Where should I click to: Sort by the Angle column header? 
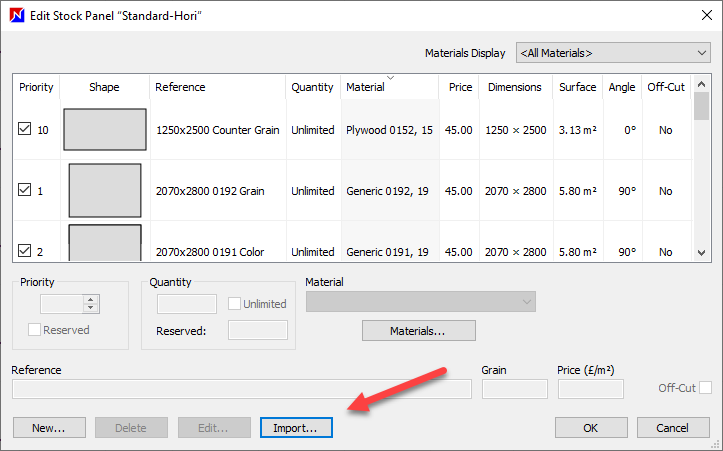tap(622, 87)
